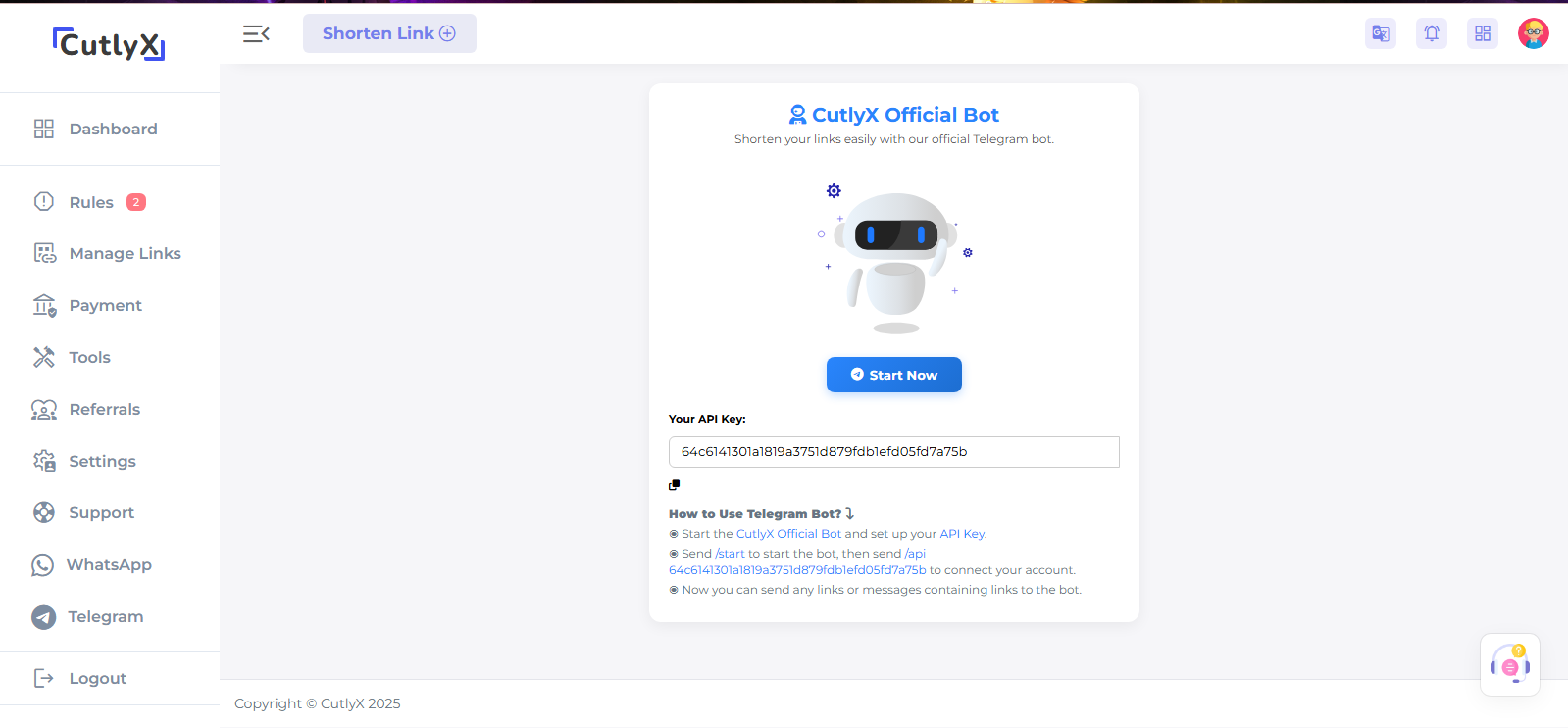Copy API key using copy icon
Image resolution: width=1568 pixels, height=728 pixels.
tap(675, 485)
